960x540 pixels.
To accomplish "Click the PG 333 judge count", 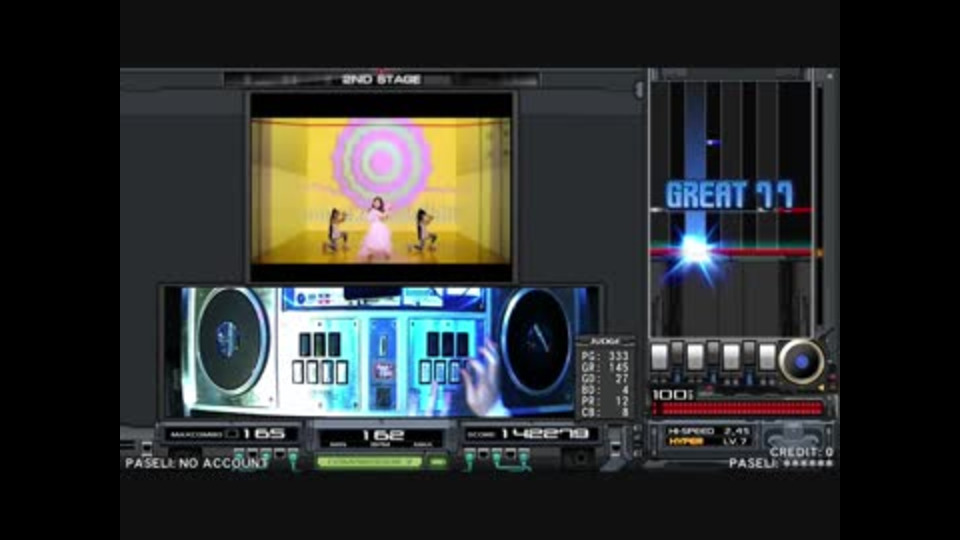I will coord(605,356).
